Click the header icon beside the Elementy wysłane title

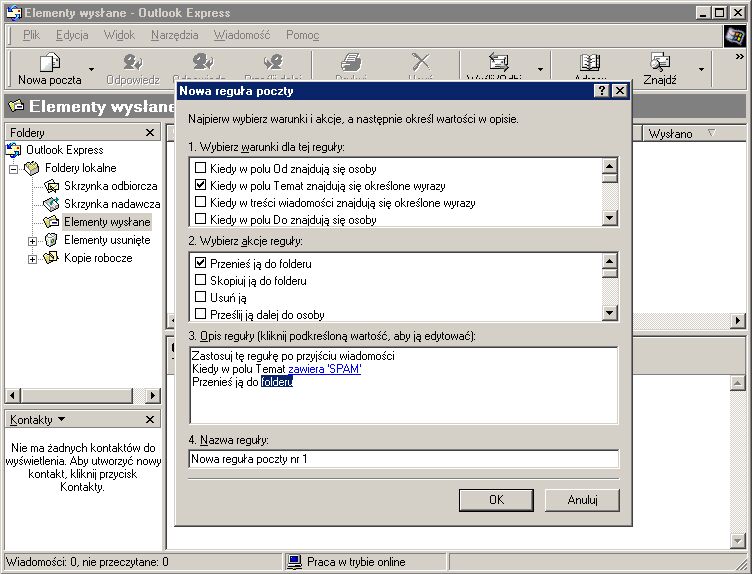click(16, 105)
